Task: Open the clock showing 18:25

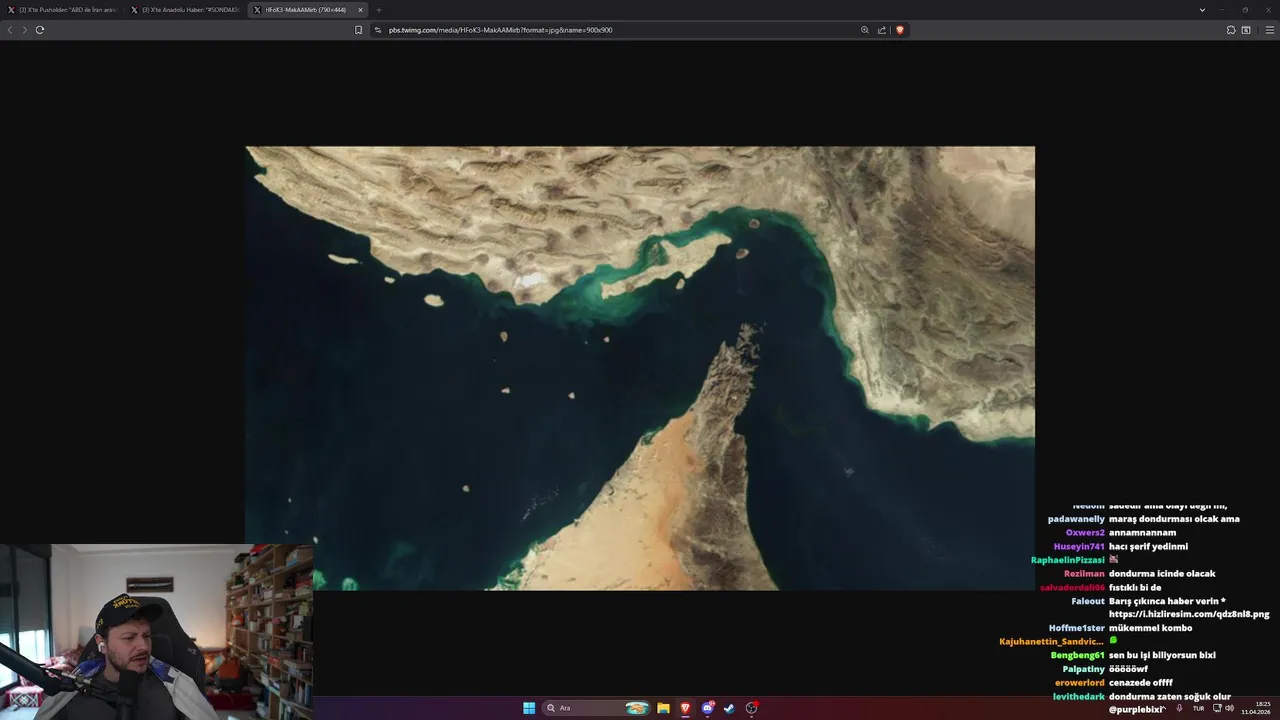Action: [1257, 708]
